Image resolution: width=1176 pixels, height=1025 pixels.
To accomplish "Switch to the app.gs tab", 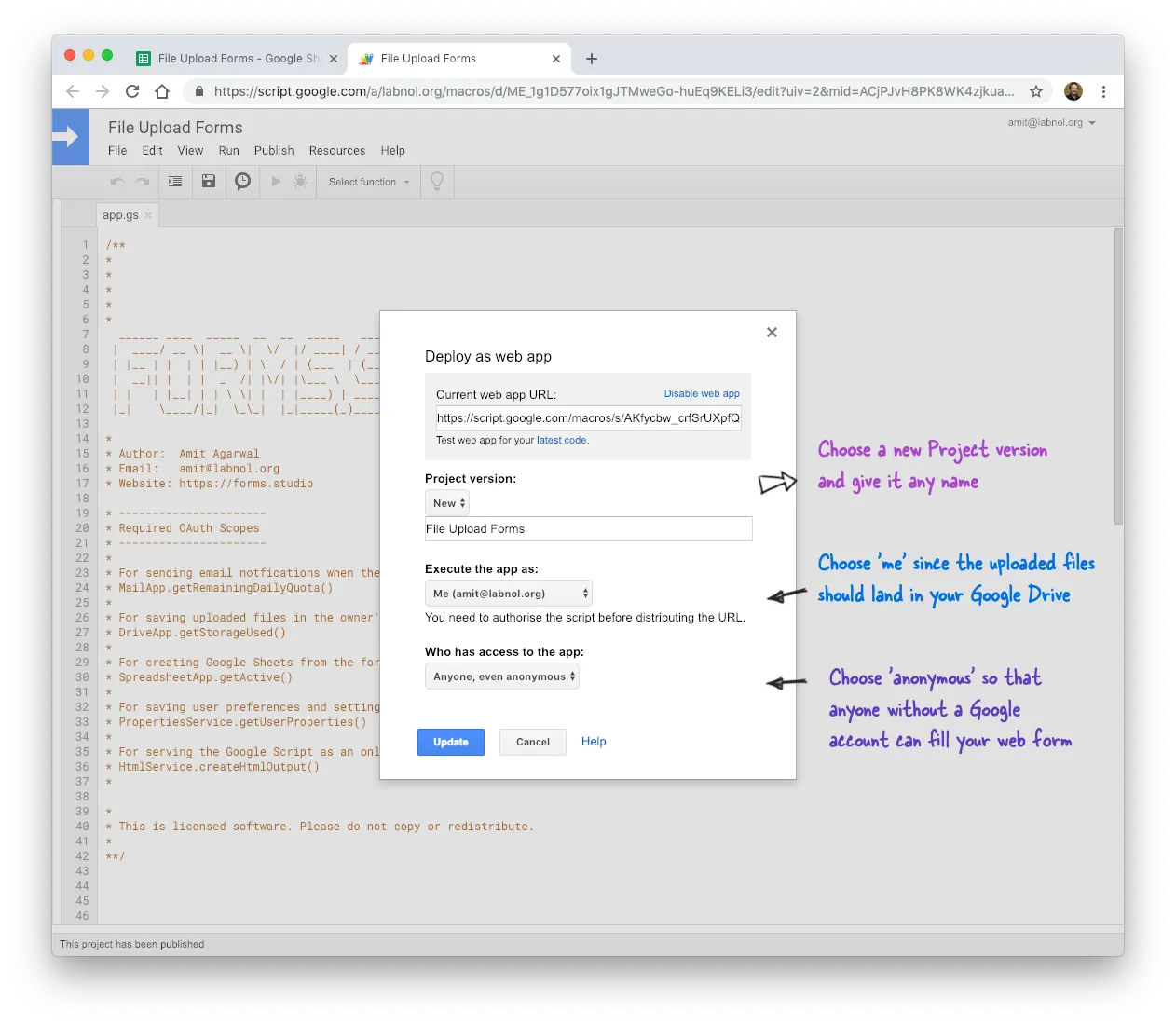I will [x=120, y=214].
